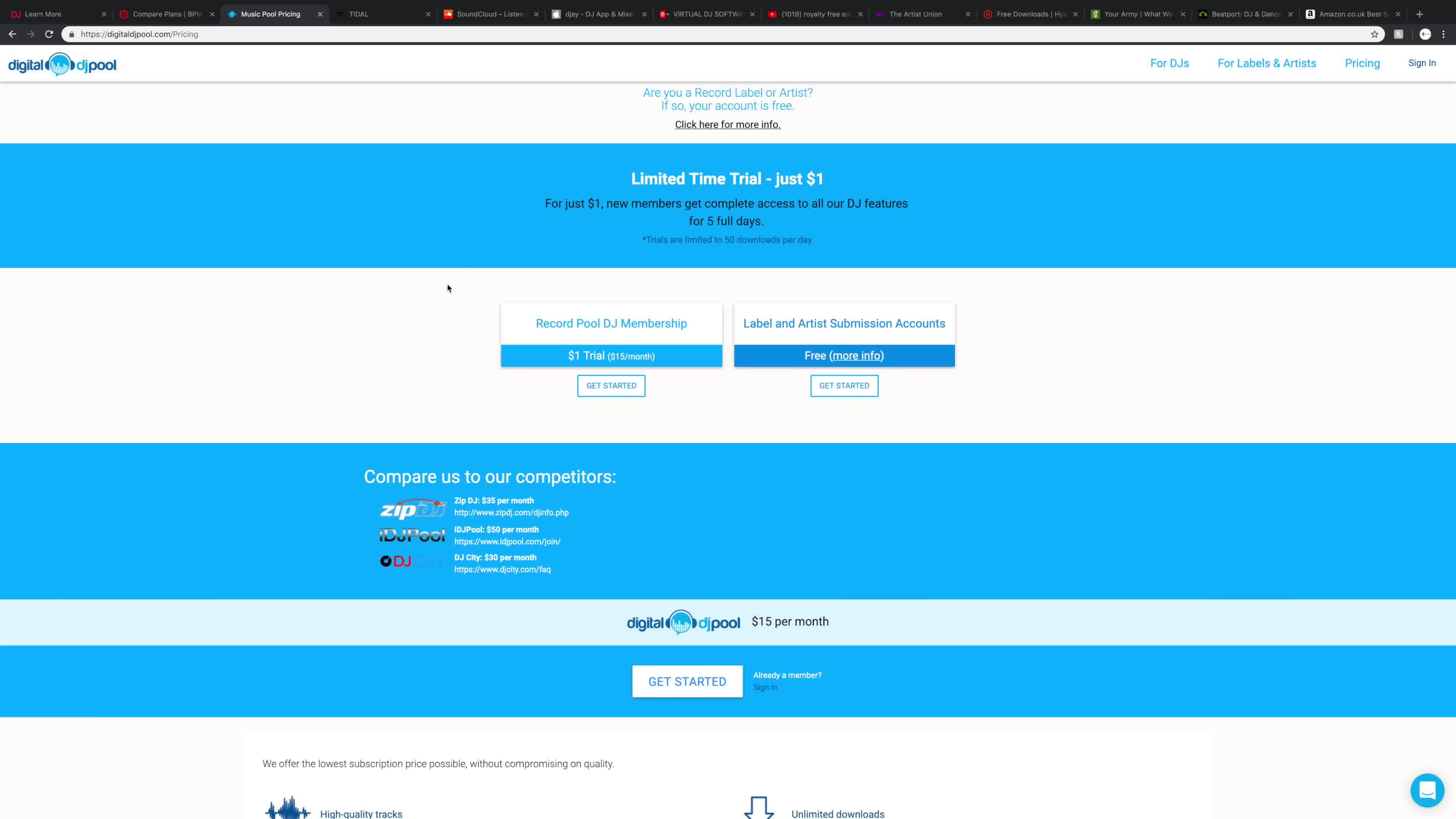1456x819 pixels.
Task: Click the $15 per month text
Action: tap(790, 622)
